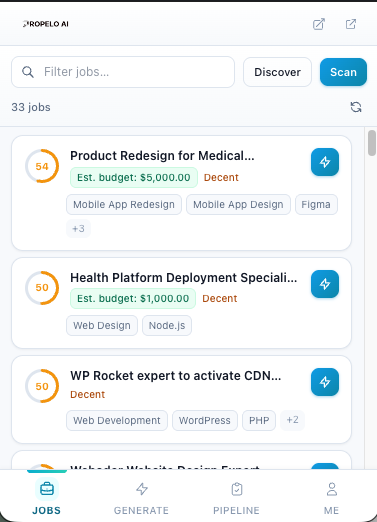Click the Propelo AI logo

pos(45,24)
